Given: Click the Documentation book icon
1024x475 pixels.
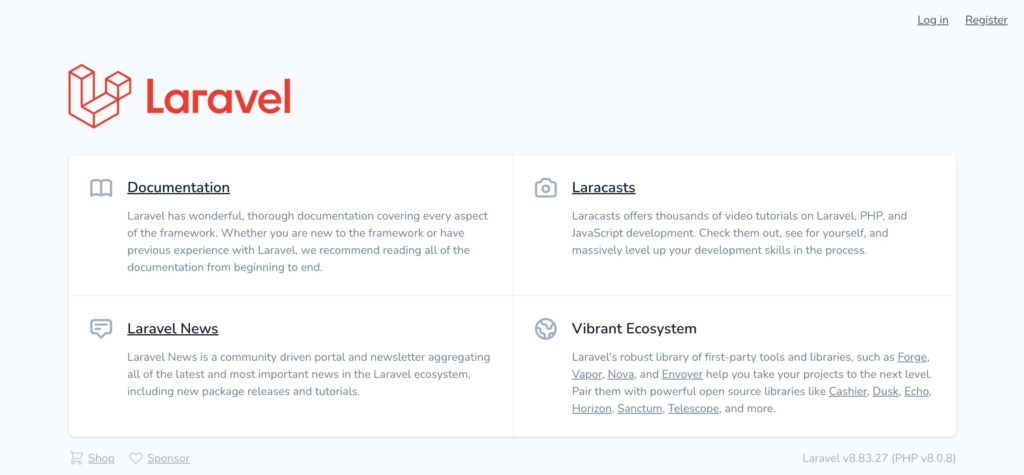Looking at the screenshot, I should pyautogui.click(x=101, y=188).
